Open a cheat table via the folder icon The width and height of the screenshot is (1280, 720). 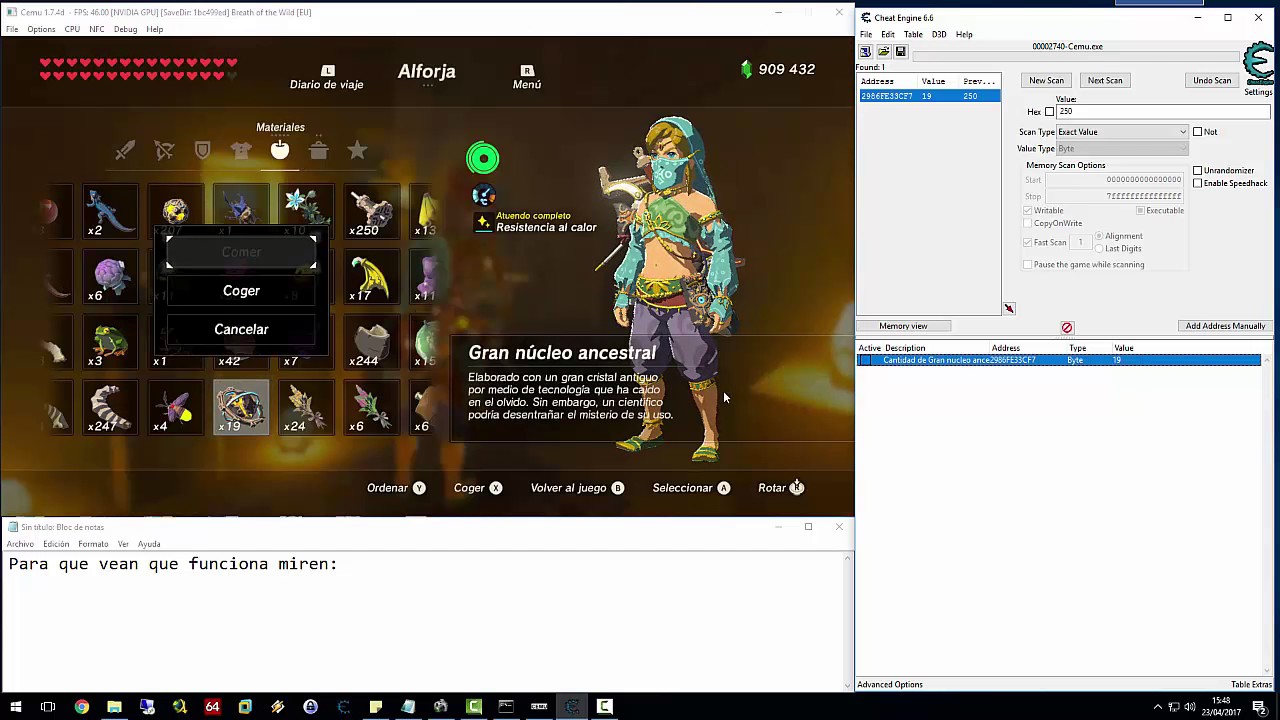[884, 51]
